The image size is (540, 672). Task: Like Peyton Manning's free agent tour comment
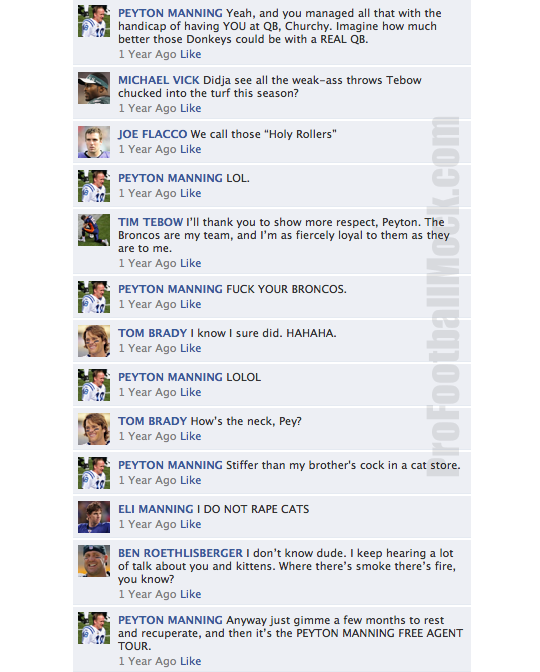(x=191, y=661)
